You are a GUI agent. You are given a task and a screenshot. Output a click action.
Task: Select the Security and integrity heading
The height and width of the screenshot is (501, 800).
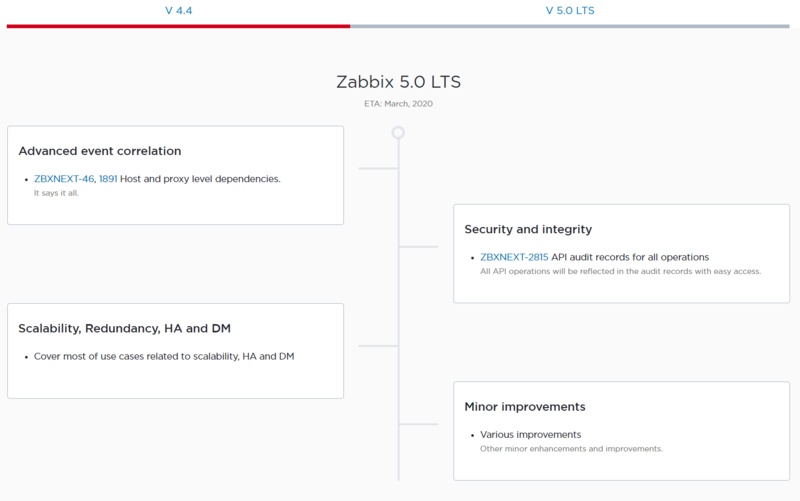point(528,230)
